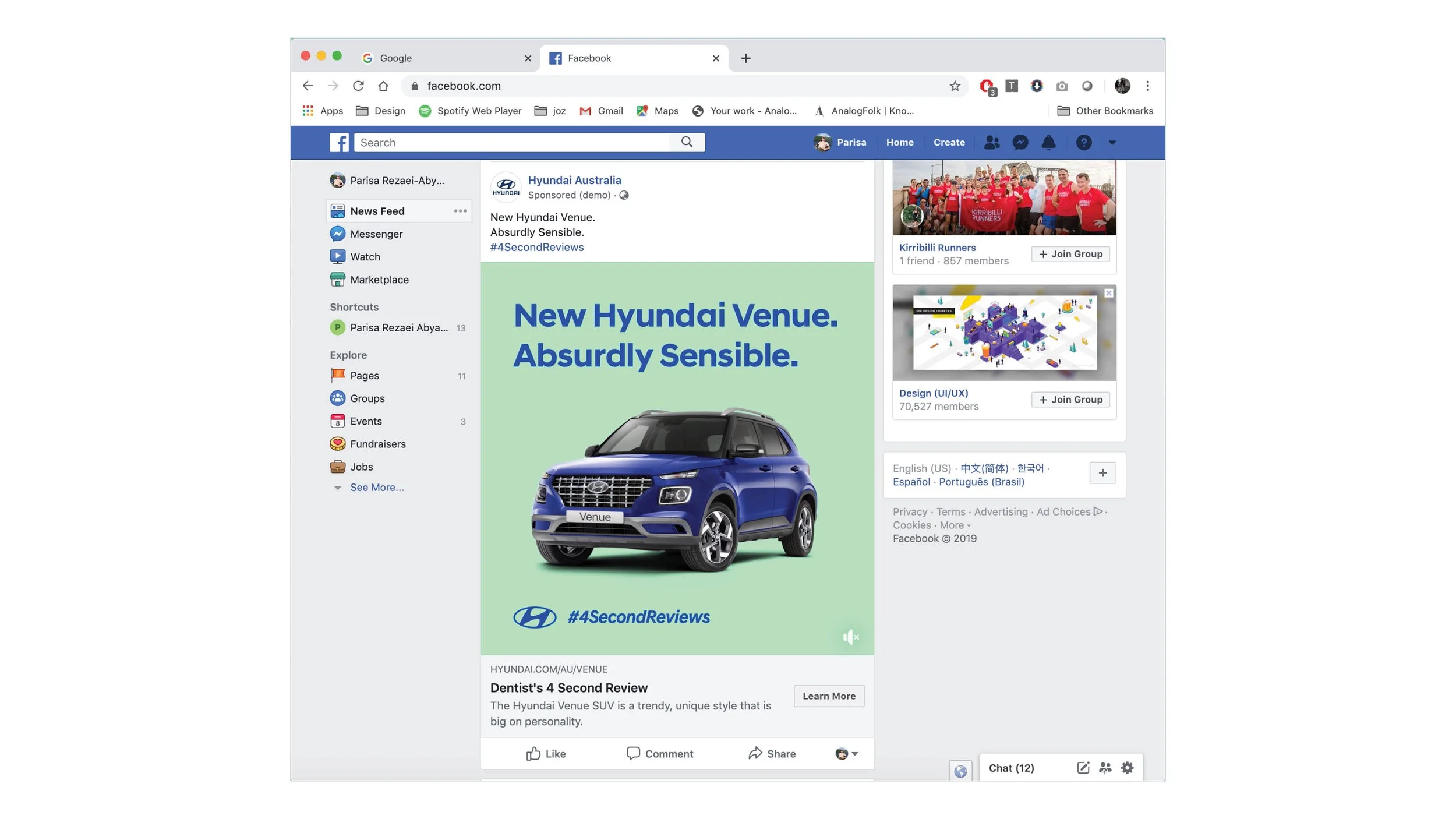
Task: Click into the Facebook search field
Action: 513,142
